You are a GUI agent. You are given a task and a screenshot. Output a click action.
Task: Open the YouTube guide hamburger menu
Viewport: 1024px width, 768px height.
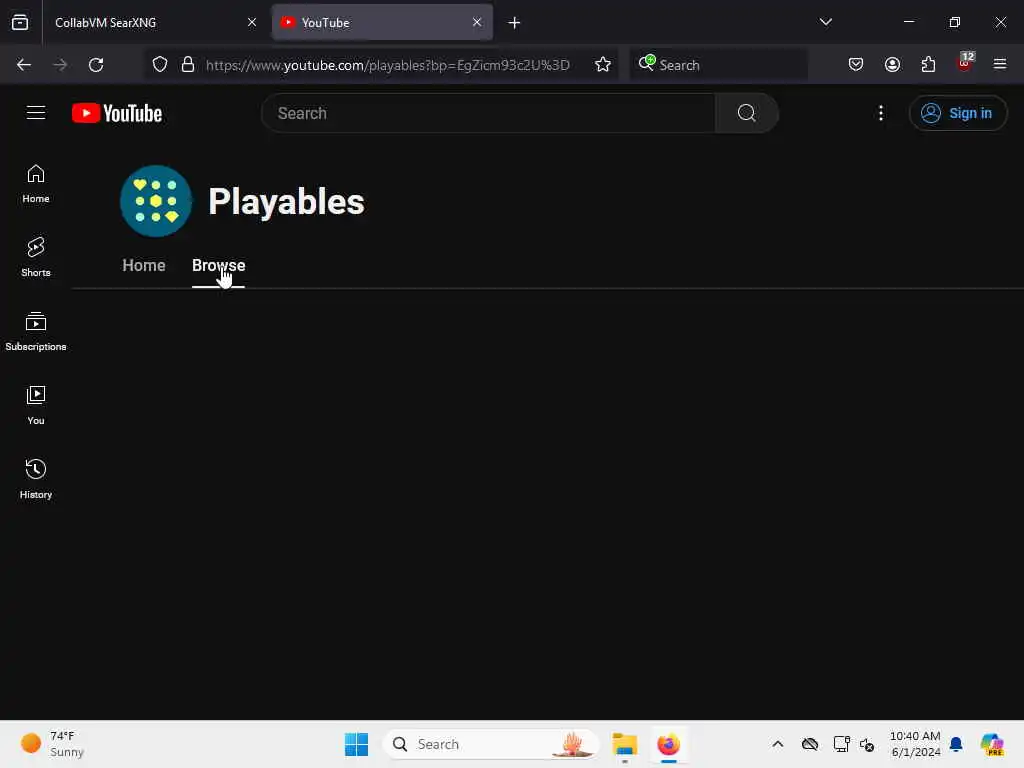tap(36, 113)
